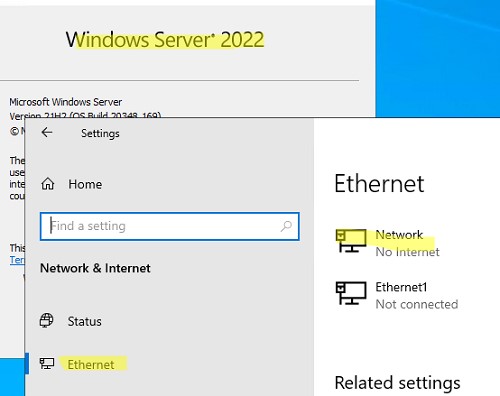The width and height of the screenshot is (500, 396).
Task: Go back using the Settings back arrow
Action: (47, 132)
